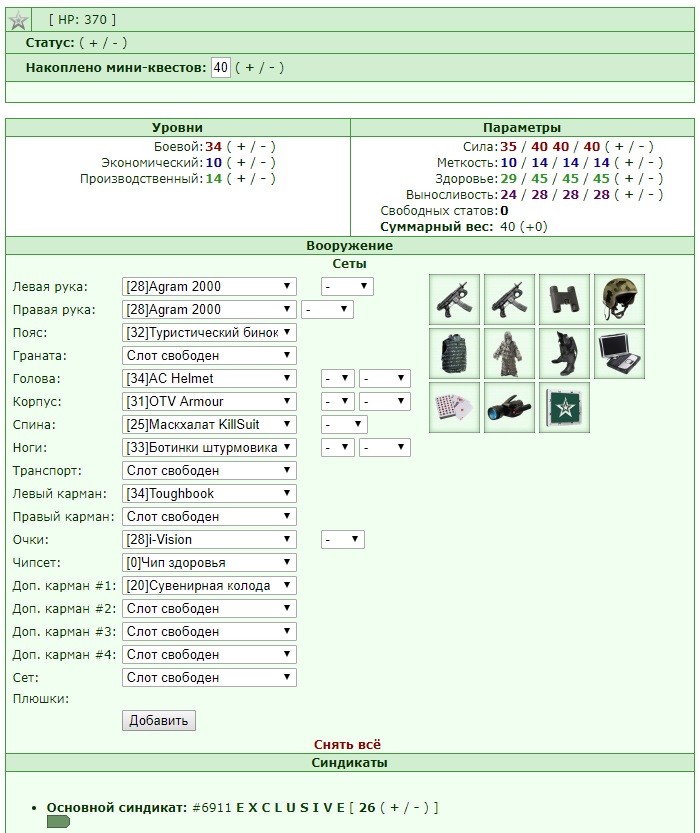Click the Toughbook laptop icon

click(619, 353)
